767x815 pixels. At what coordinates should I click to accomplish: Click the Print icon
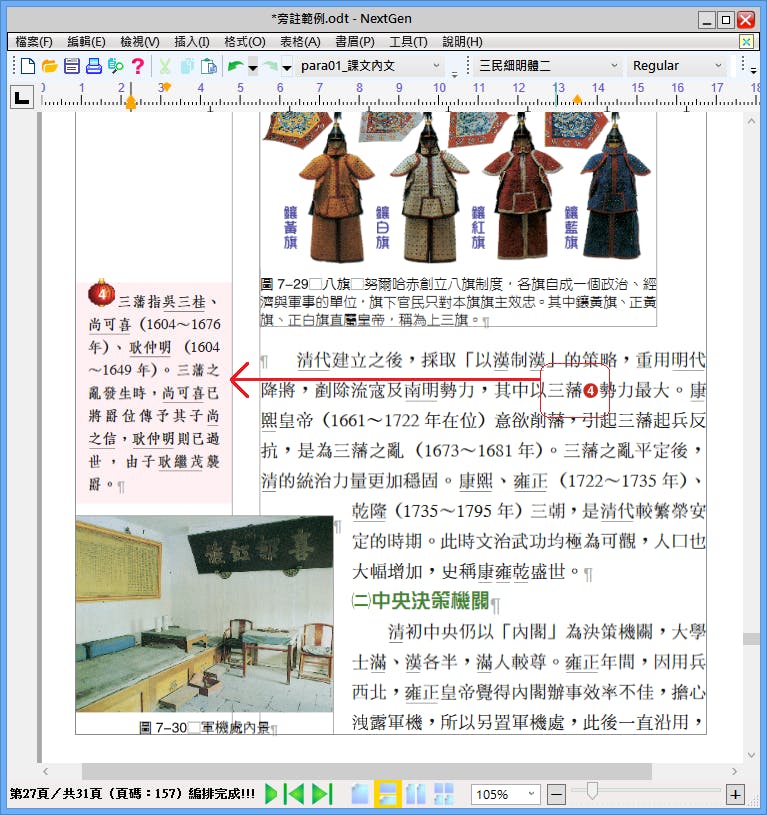pos(94,66)
